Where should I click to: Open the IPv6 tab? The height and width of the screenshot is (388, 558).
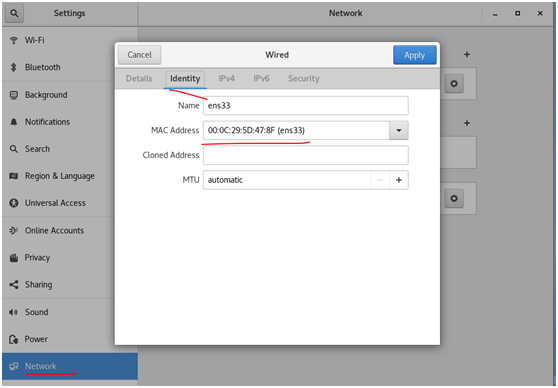click(x=261, y=79)
